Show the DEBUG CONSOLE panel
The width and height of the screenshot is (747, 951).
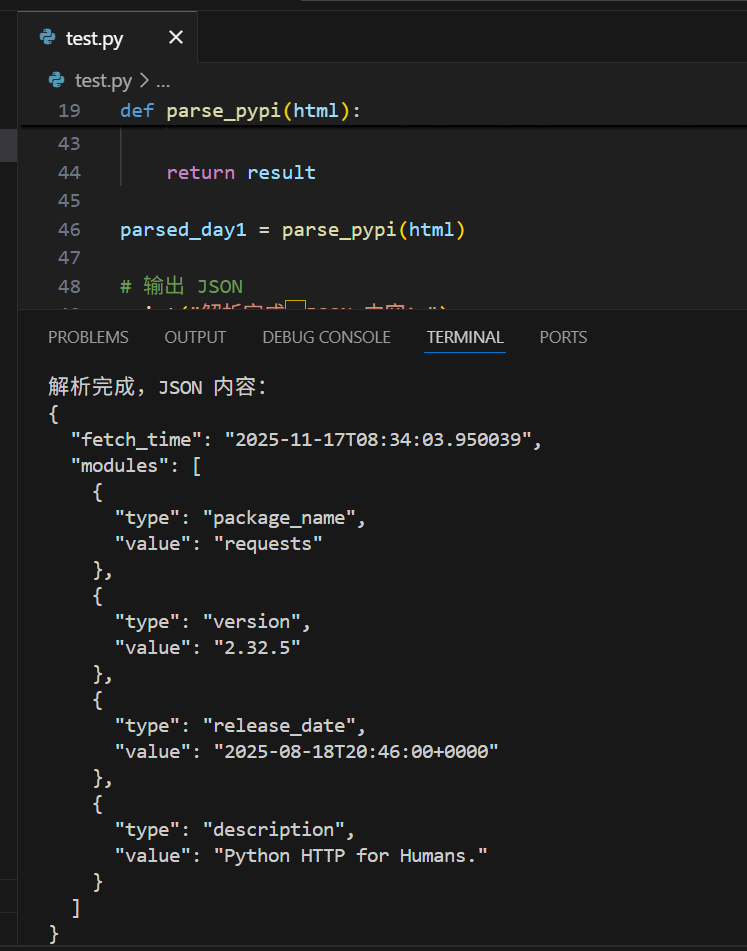[326, 337]
